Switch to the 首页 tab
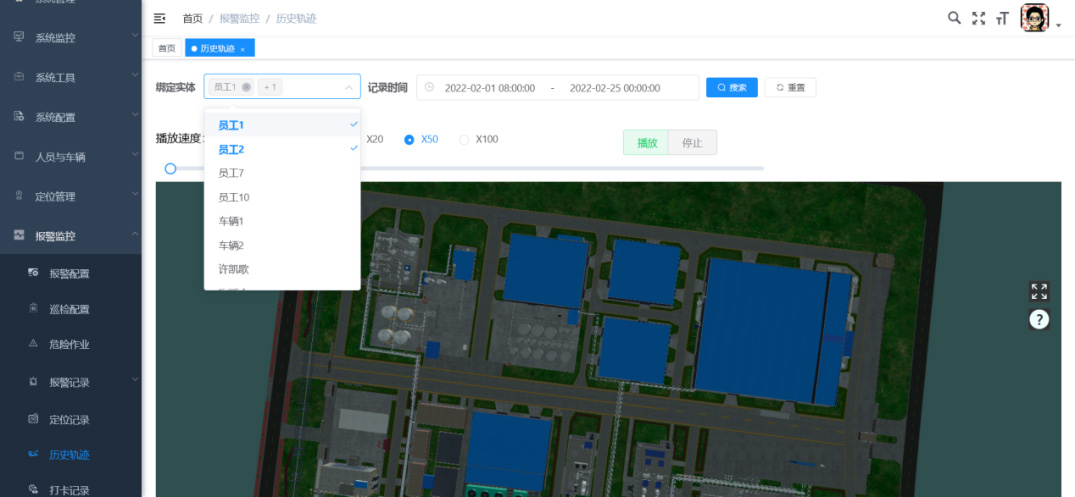The image size is (1075, 497). pyautogui.click(x=166, y=48)
